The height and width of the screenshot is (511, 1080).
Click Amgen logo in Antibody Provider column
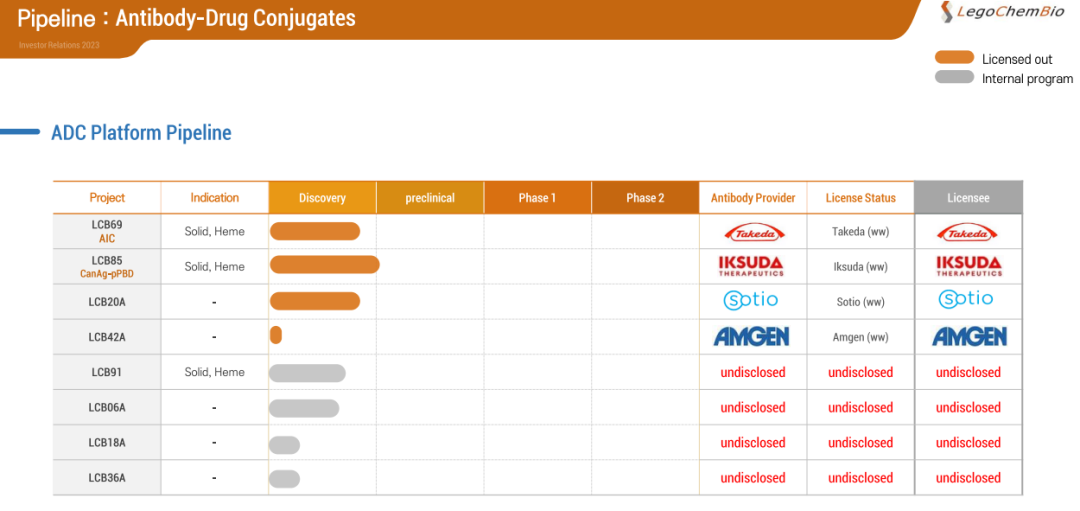[752, 337]
